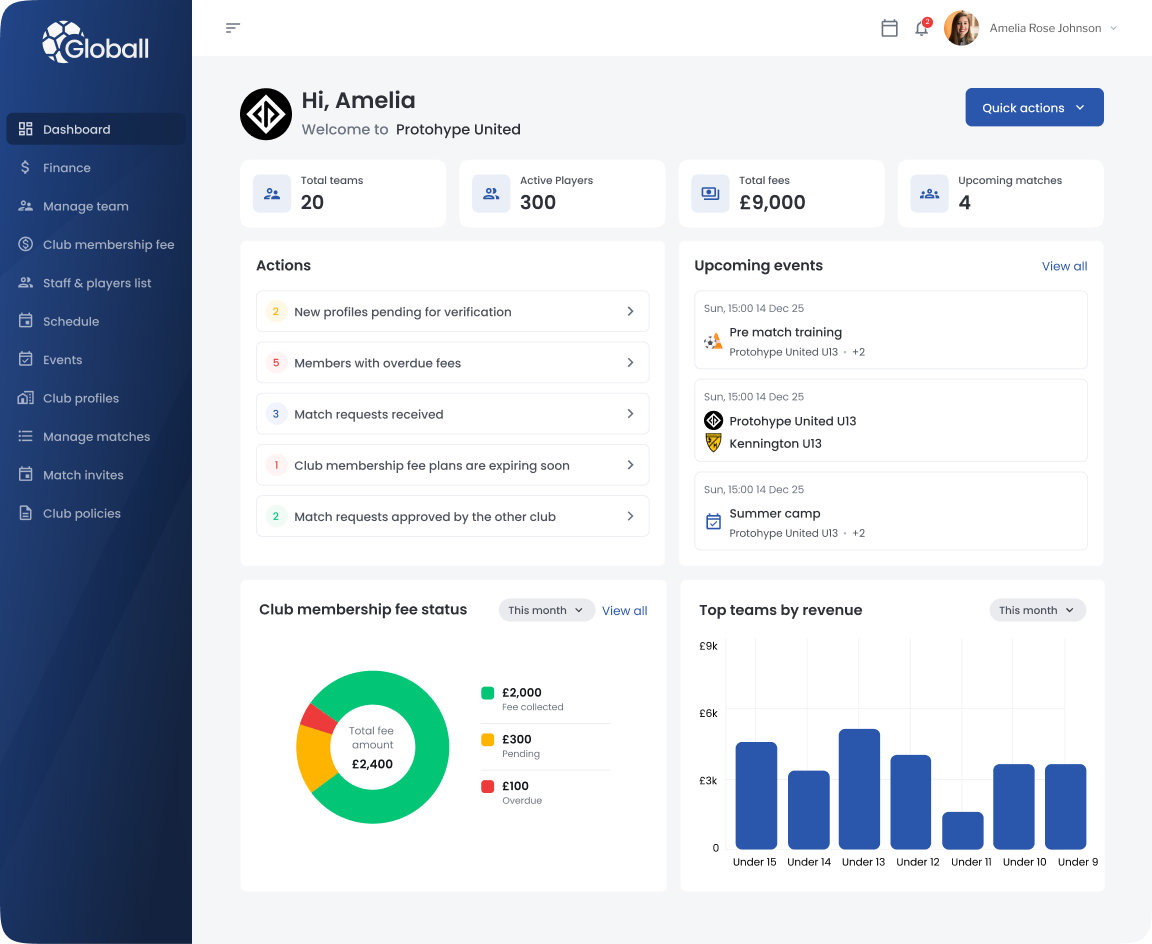
Task: Open Staff & players list
Action: click(96, 282)
